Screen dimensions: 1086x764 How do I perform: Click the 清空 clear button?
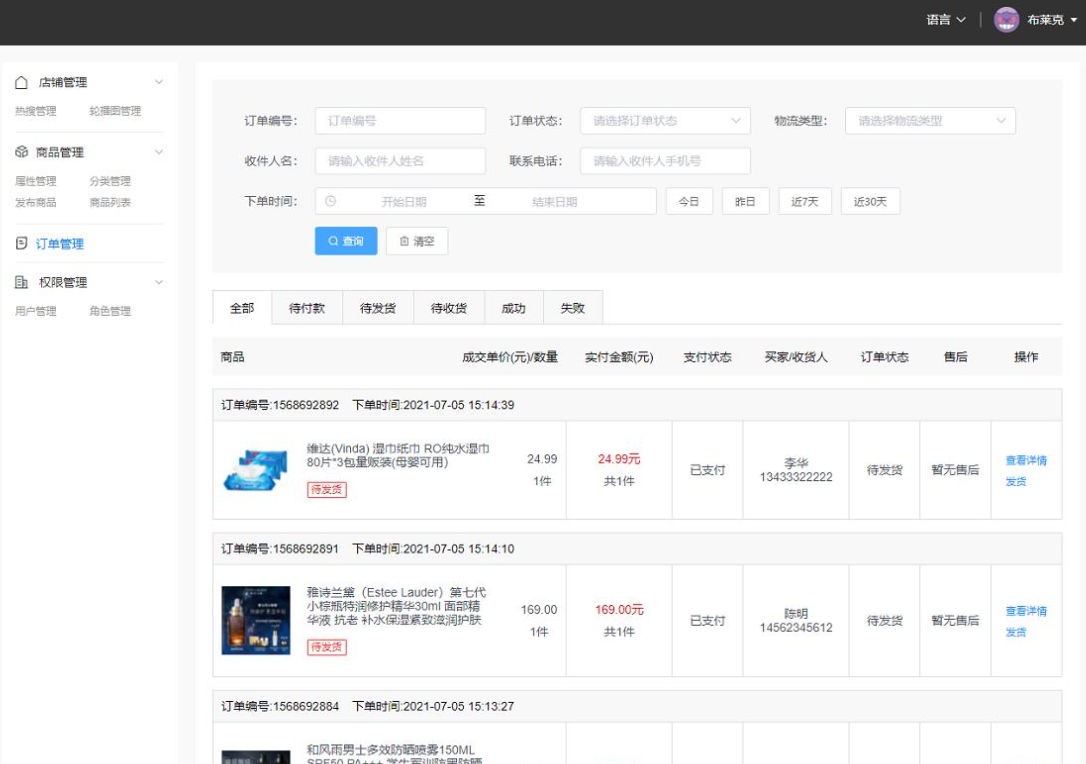tap(417, 241)
